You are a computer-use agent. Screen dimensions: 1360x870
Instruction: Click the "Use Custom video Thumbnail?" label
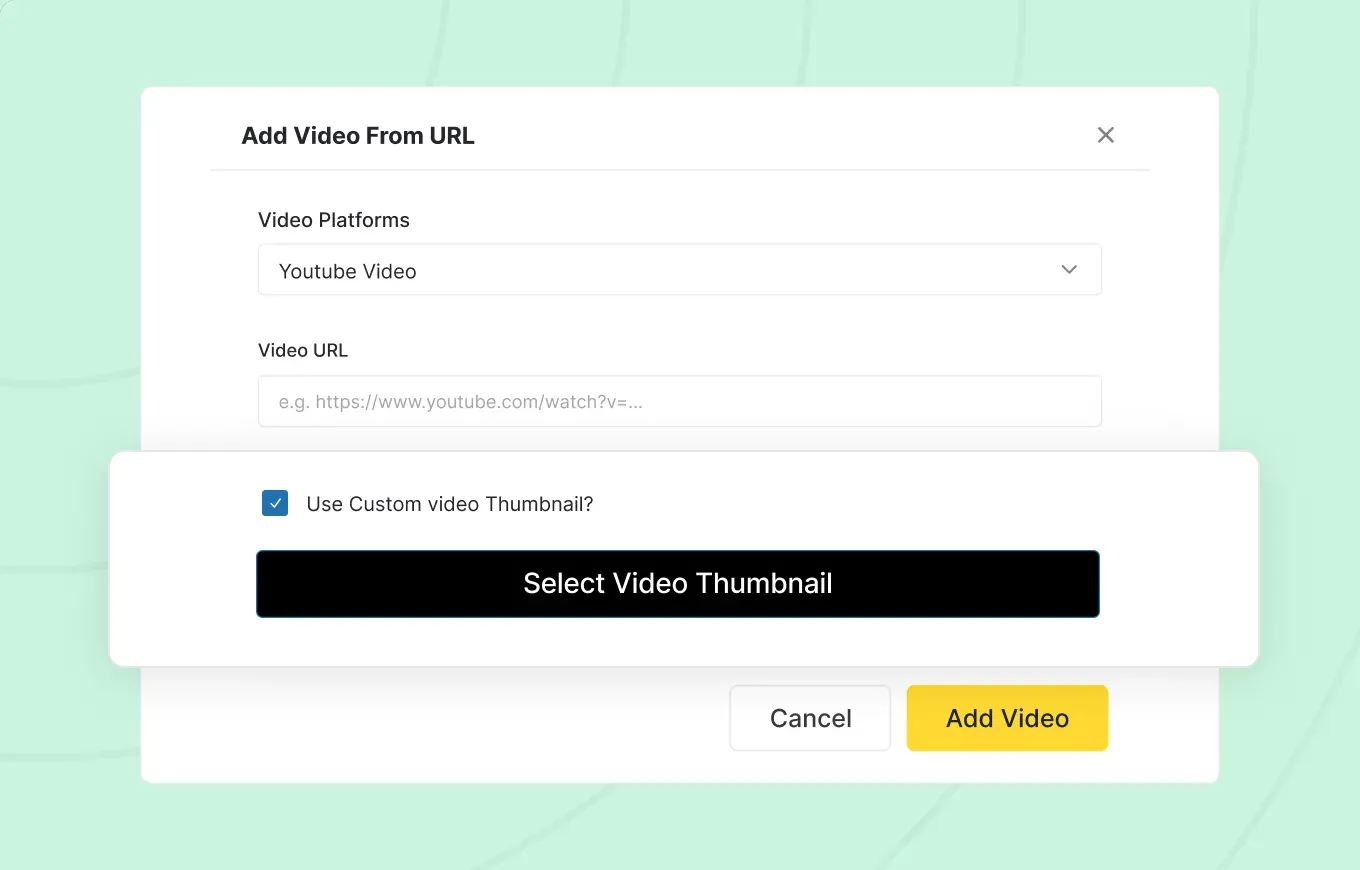click(450, 504)
